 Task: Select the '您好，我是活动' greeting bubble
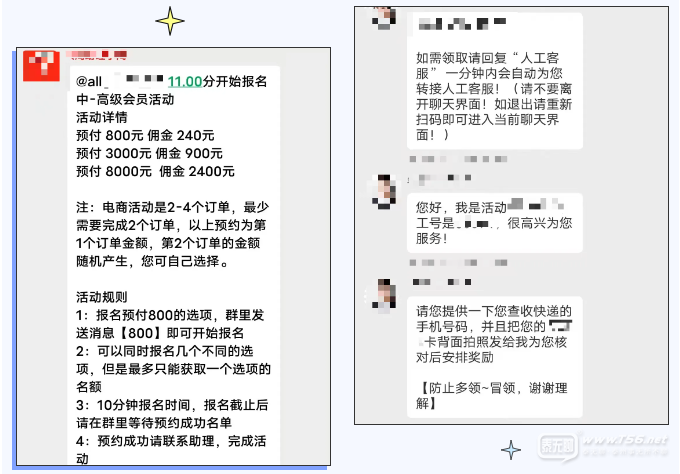click(495, 223)
